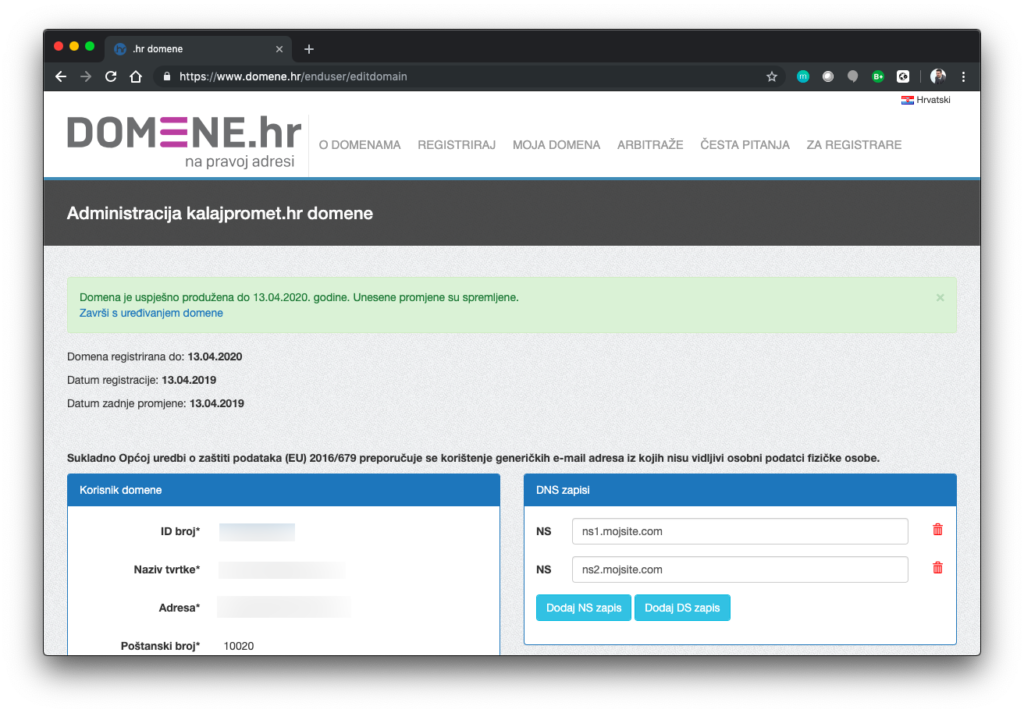Delete the ns1.mojsite.com NS record
Image resolution: width=1024 pixels, height=713 pixels.
tap(937, 530)
